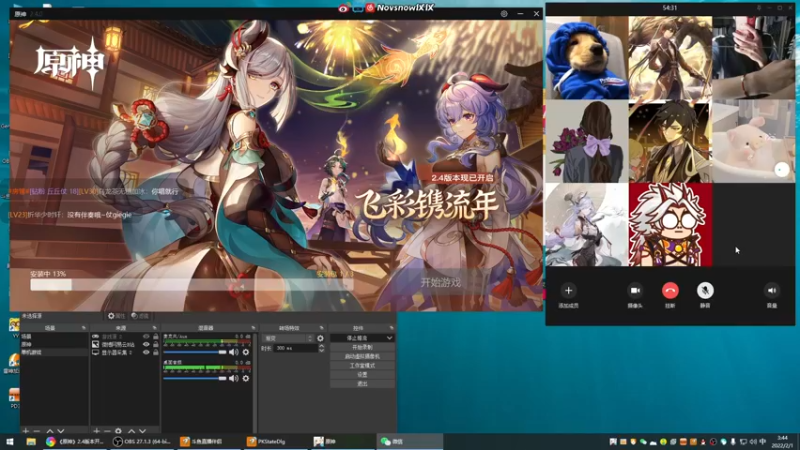Image resolution: width=800 pixels, height=450 pixels.
Task: Select the 原神 scene in OBS
Action: pos(54,344)
